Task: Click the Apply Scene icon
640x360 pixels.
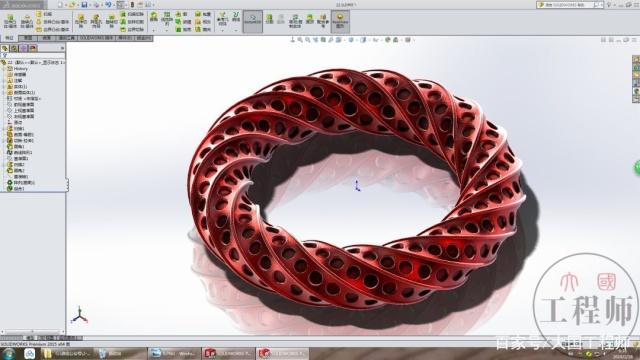Action: [x=396, y=40]
